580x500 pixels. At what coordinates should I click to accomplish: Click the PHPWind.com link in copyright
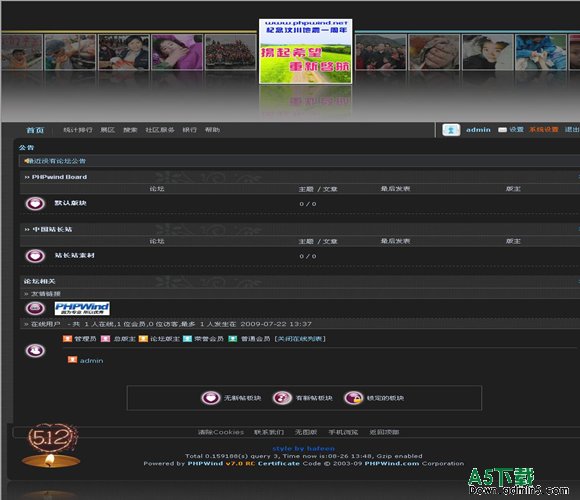click(392, 463)
